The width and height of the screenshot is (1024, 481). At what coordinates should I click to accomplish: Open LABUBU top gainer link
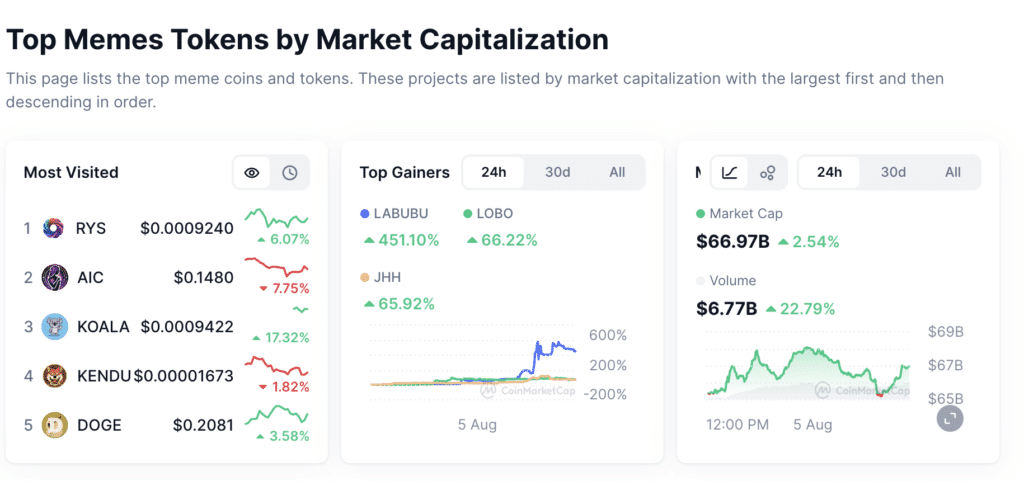[400, 213]
